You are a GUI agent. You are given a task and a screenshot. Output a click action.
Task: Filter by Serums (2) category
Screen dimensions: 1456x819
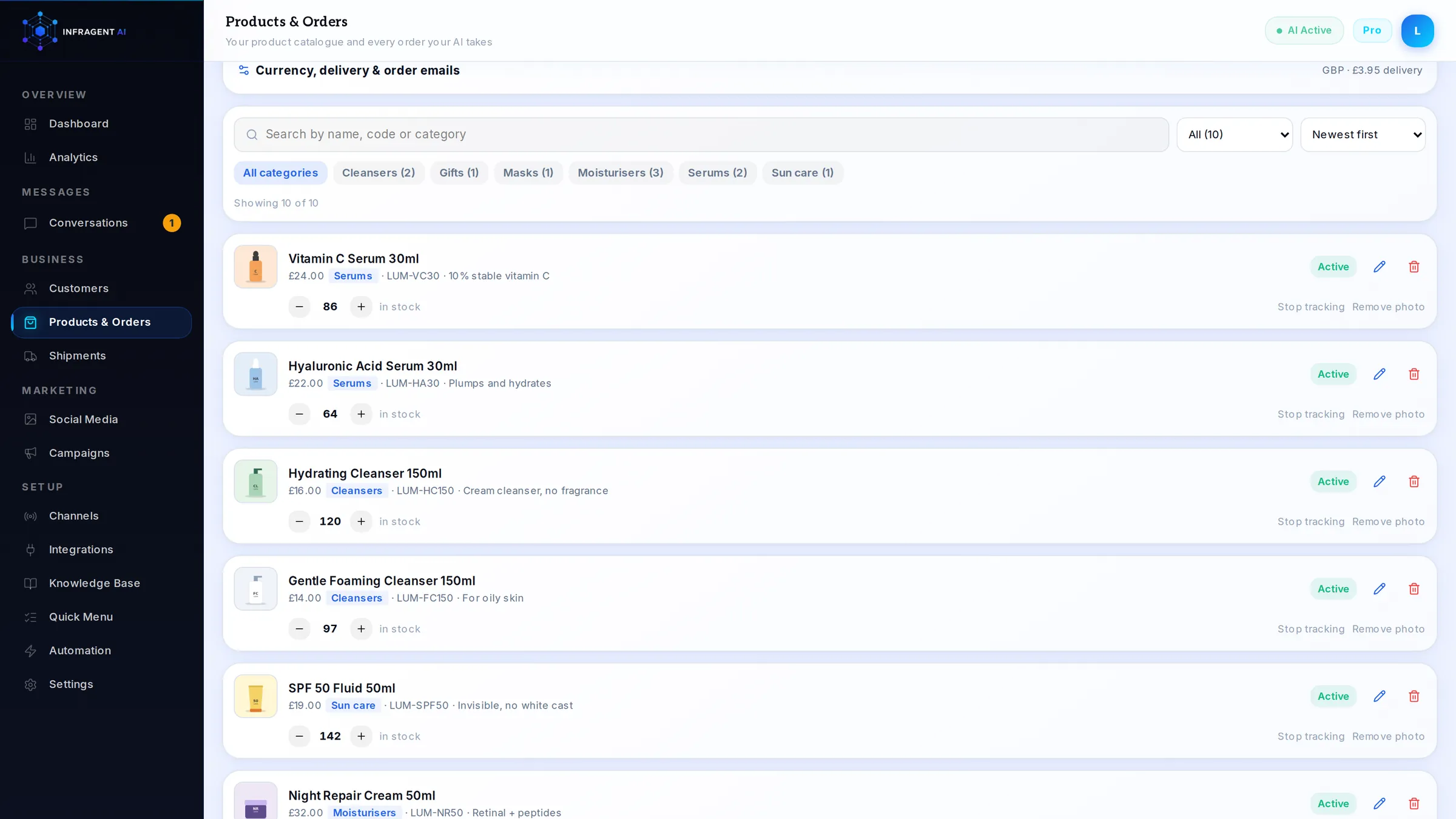pos(718,173)
